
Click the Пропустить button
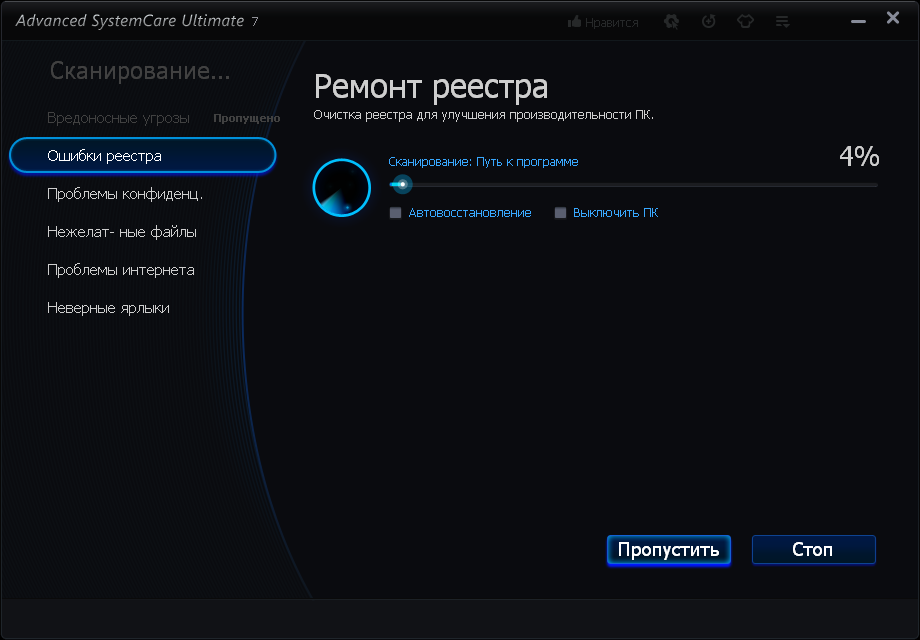pyautogui.click(x=669, y=550)
